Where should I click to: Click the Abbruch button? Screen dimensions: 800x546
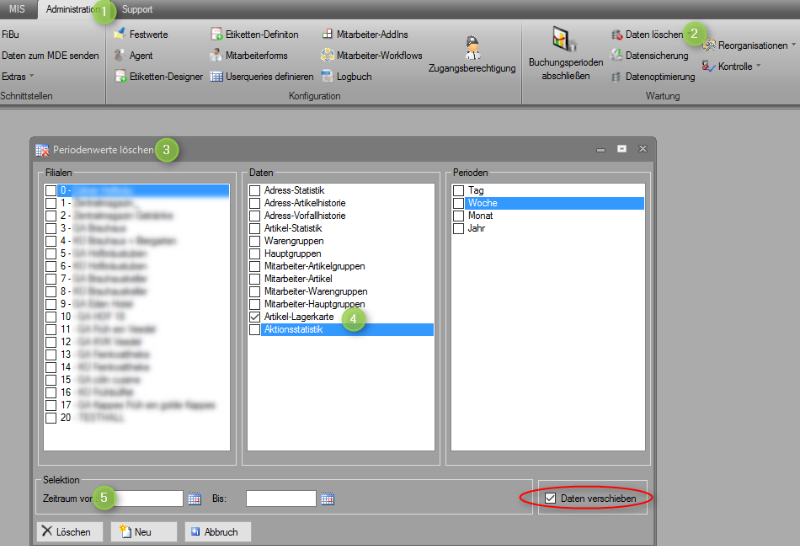click(217, 532)
